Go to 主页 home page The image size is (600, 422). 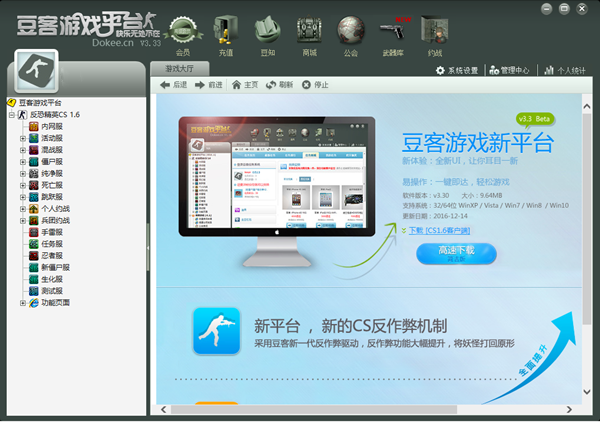pyautogui.click(x=245, y=85)
